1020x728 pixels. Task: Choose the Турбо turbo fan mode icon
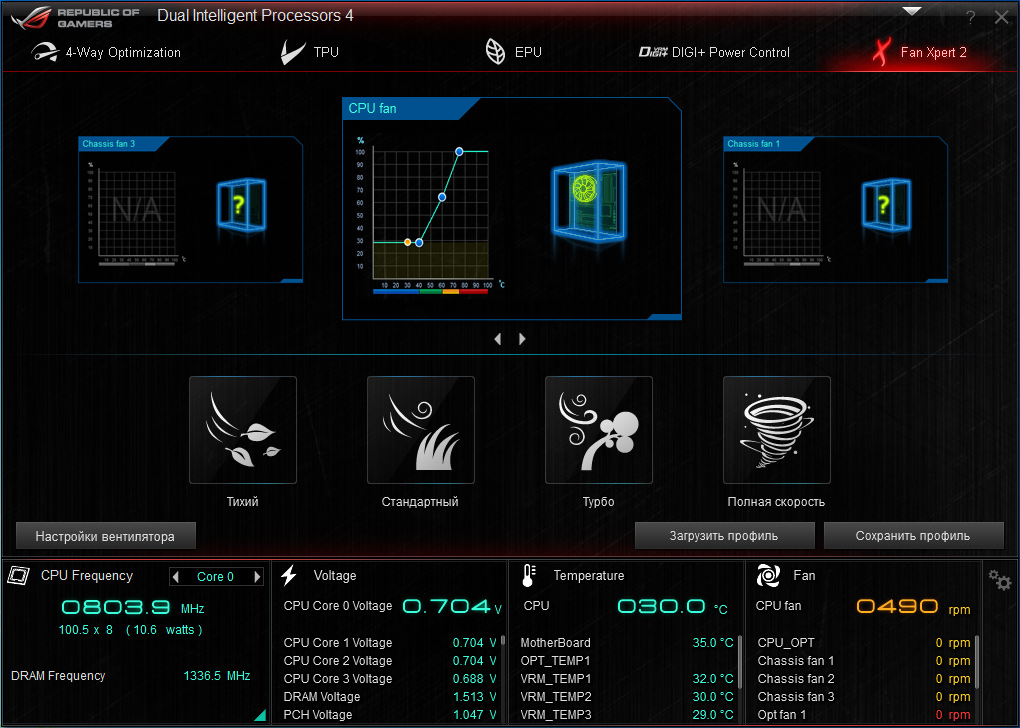click(598, 430)
